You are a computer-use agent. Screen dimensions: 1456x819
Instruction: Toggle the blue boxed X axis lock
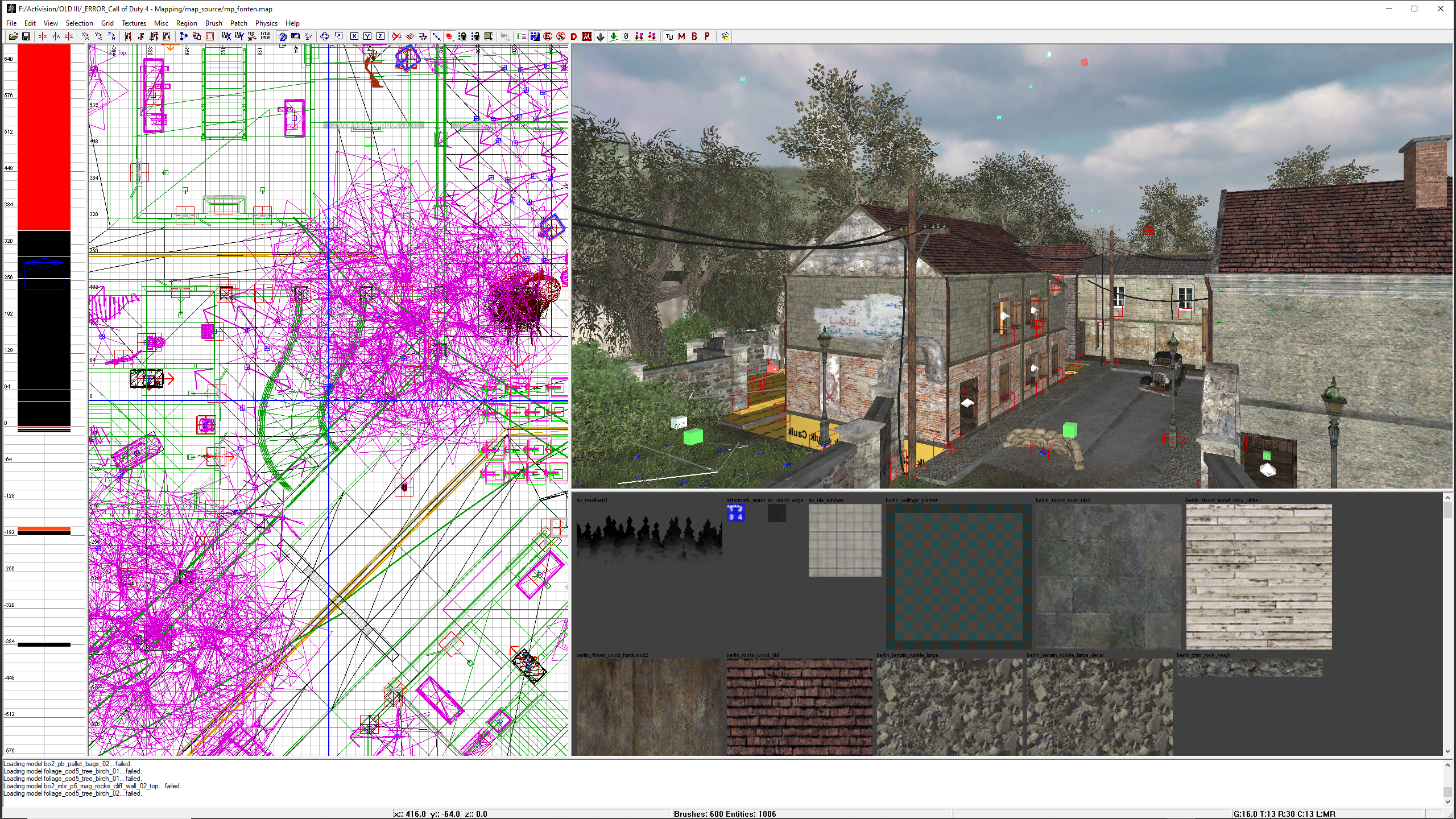coord(354,36)
